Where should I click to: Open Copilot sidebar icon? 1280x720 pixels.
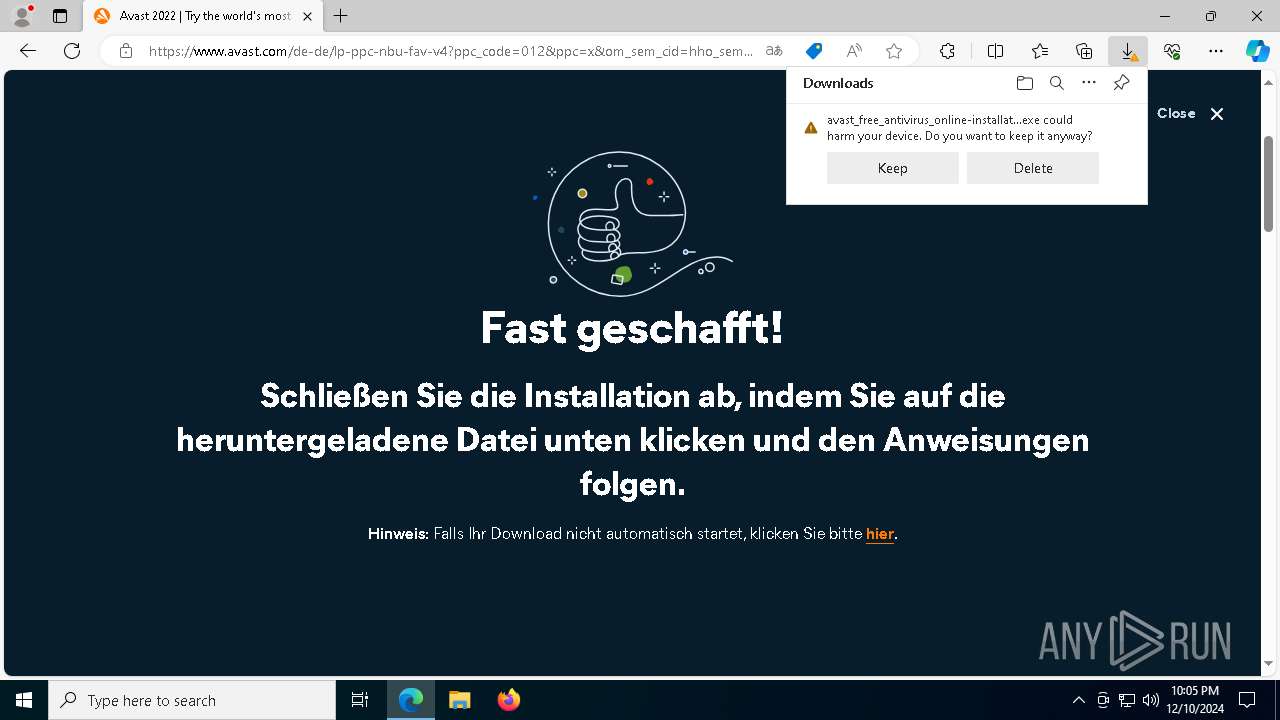click(x=1258, y=51)
